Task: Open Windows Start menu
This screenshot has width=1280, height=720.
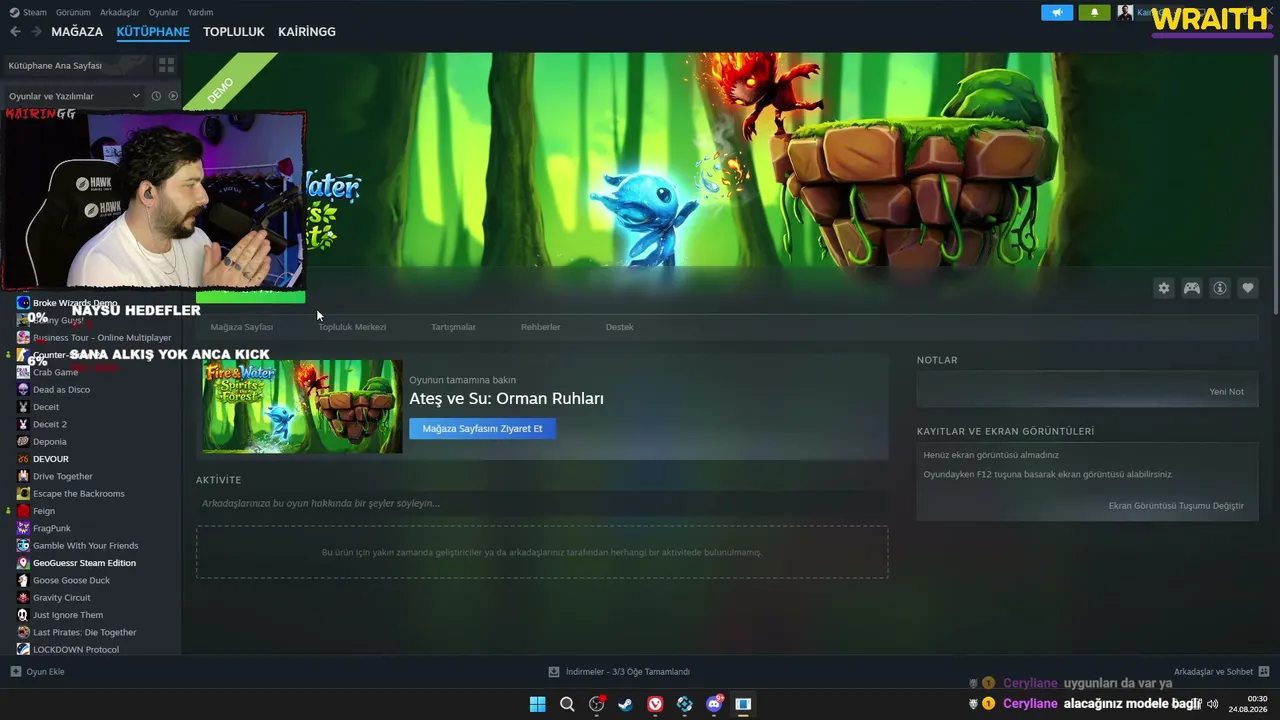Action: click(x=537, y=704)
